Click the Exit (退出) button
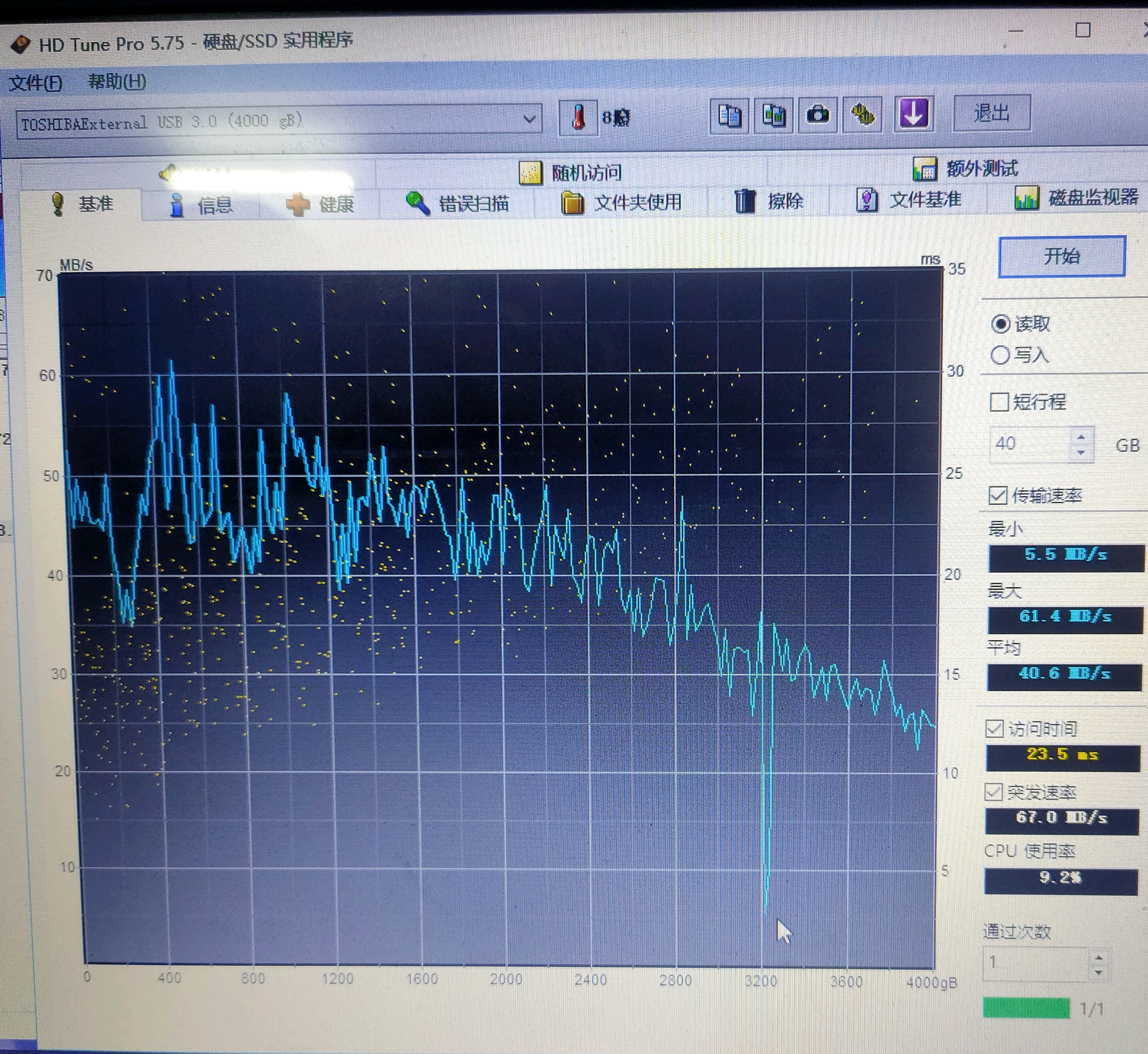This screenshot has width=1148, height=1054. pyautogui.click(x=992, y=113)
